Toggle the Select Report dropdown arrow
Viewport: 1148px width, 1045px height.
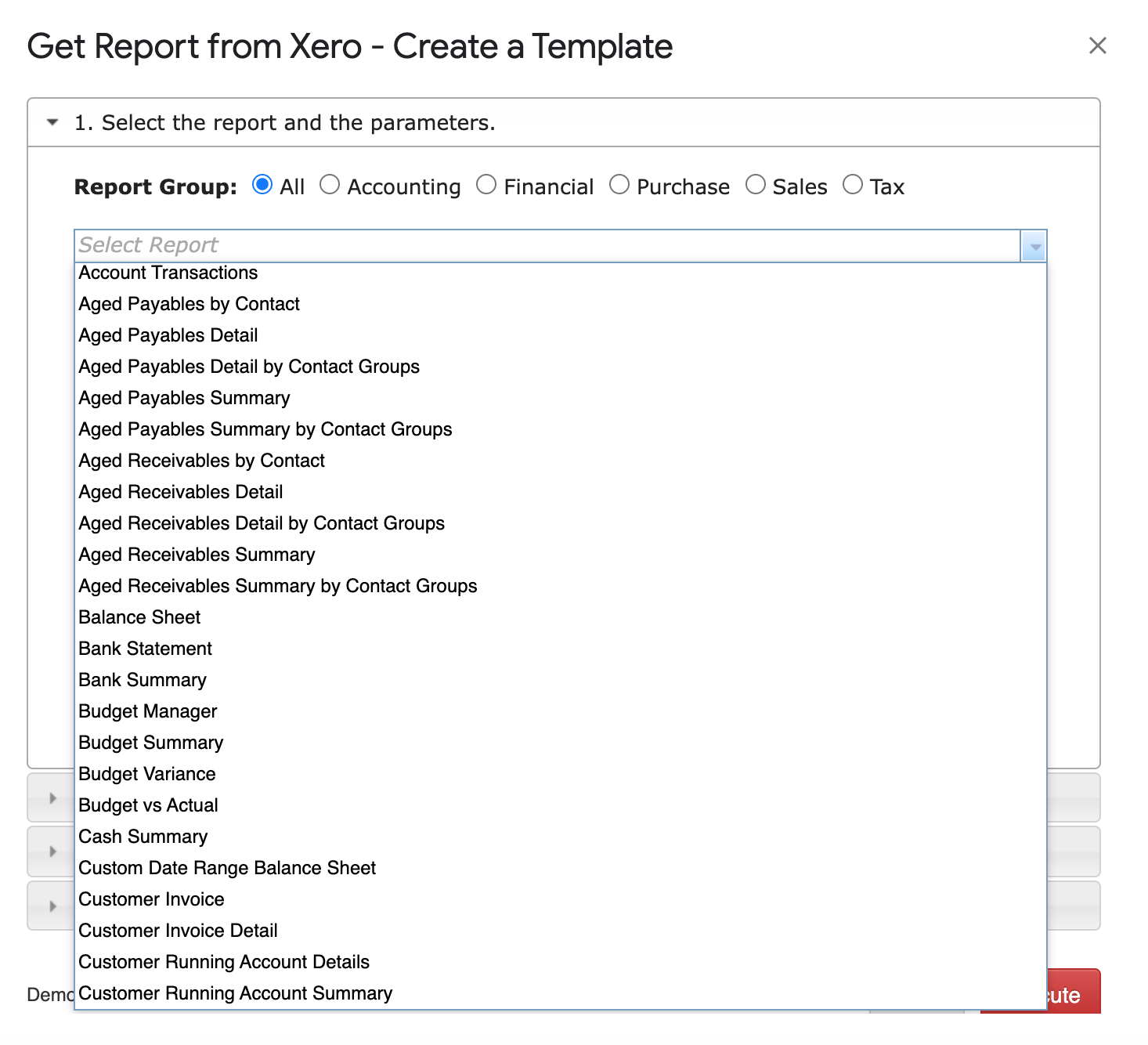coord(1034,246)
